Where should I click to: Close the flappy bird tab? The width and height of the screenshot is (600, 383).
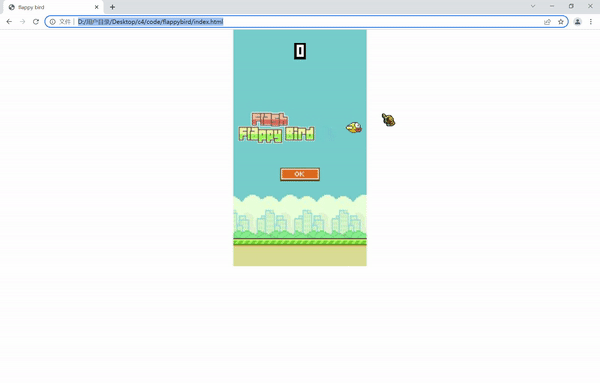pyautogui.click(x=96, y=7)
